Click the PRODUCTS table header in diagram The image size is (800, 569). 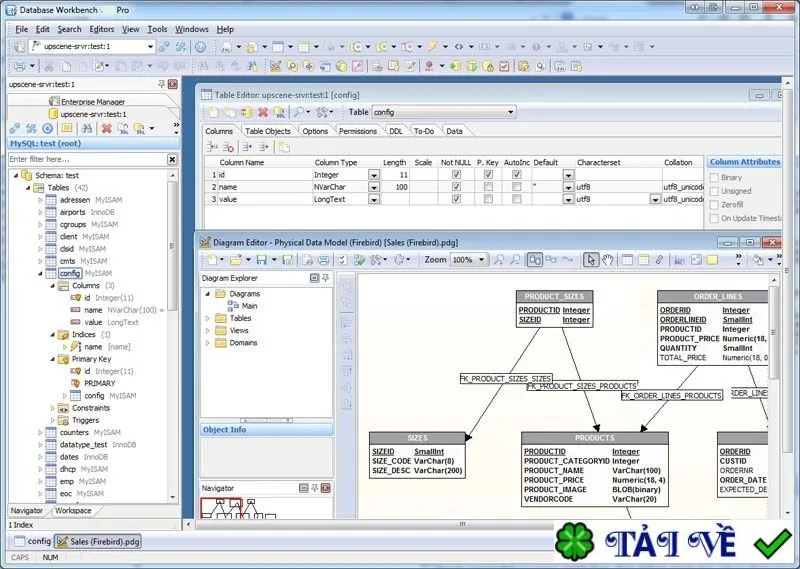pos(595,438)
